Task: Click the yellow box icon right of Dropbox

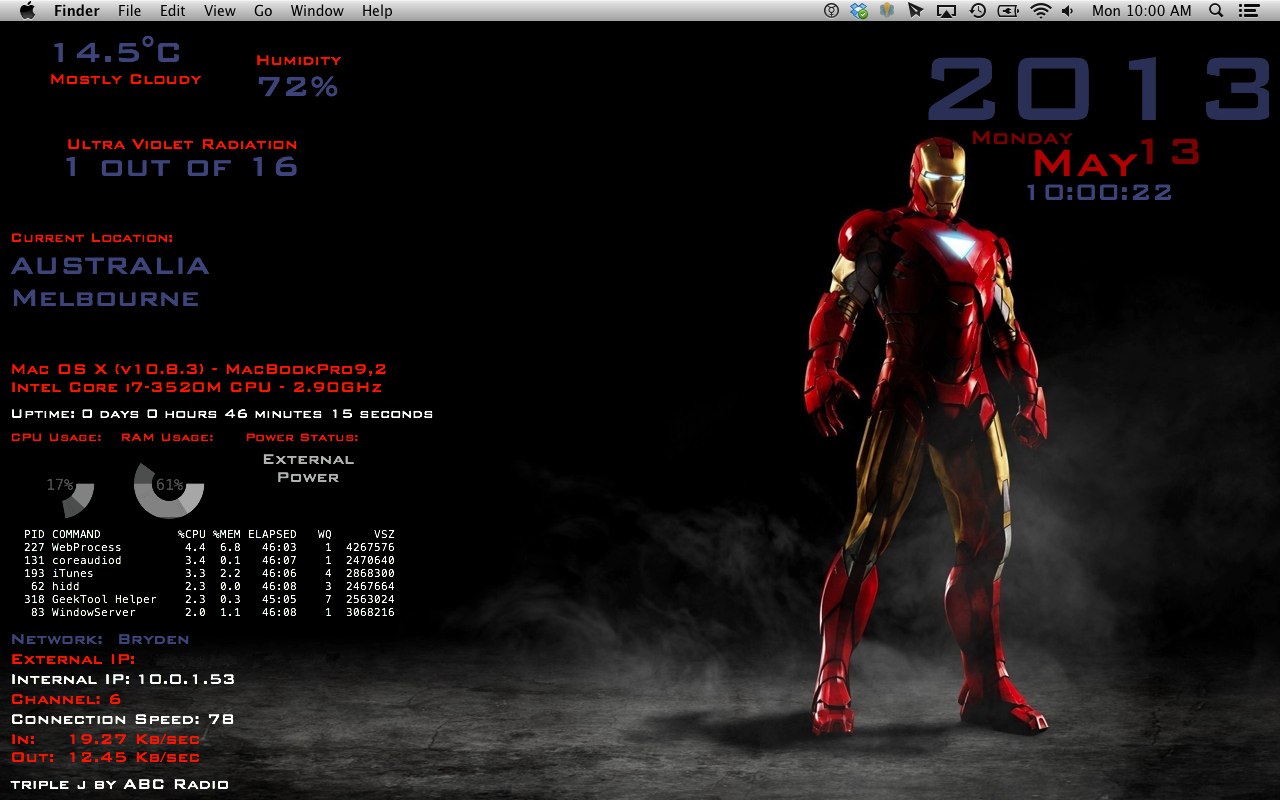Action: pyautogui.click(x=886, y=11)
